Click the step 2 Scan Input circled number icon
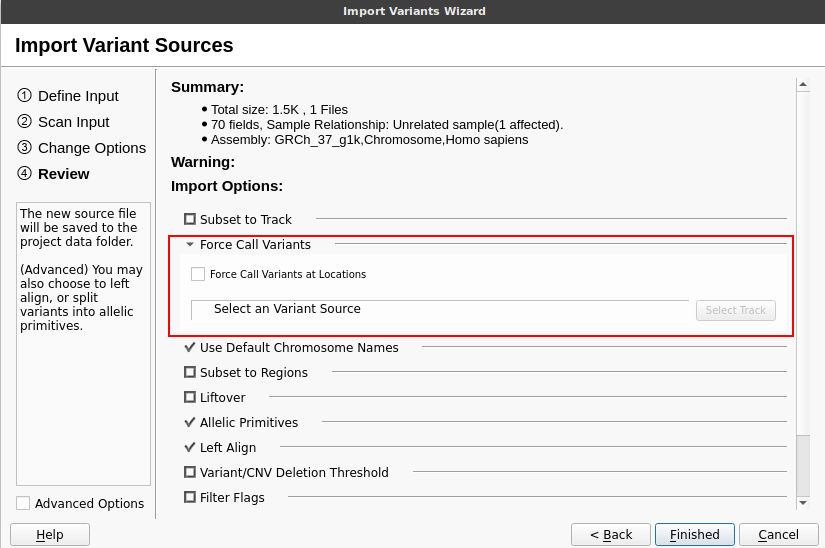This screenshot has height=548, width=825. coord(24,121)
